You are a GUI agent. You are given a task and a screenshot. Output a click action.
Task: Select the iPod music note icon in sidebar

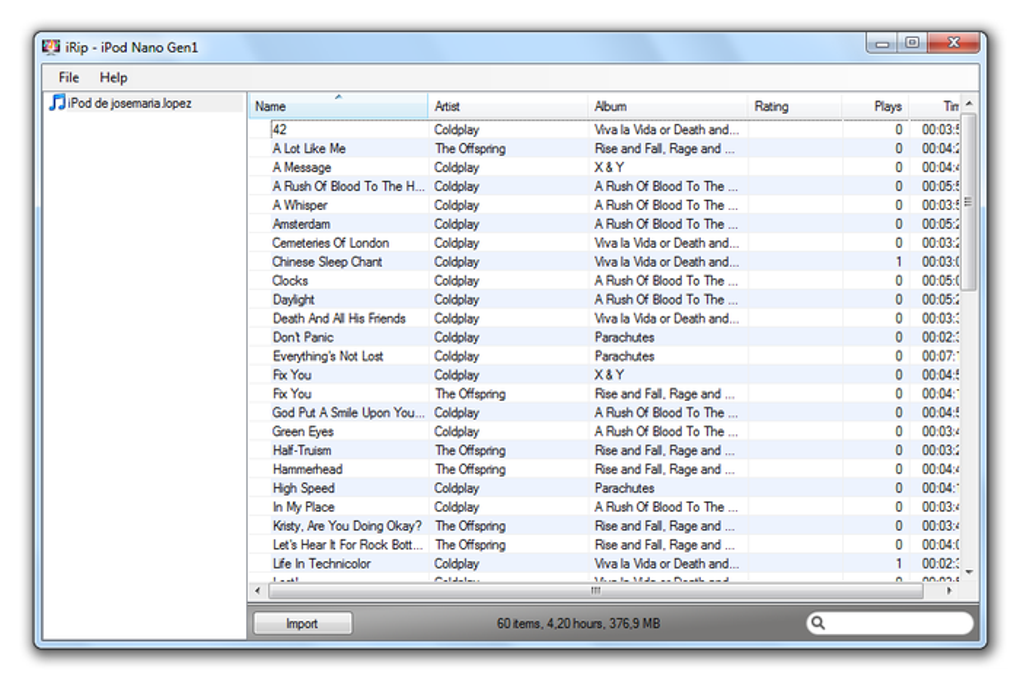(57, 102)
